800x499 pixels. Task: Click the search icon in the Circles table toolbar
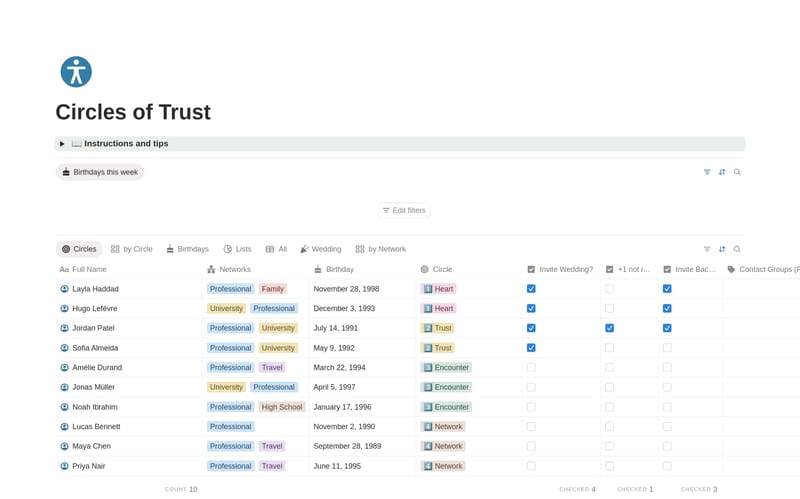(x=737, y=249)
